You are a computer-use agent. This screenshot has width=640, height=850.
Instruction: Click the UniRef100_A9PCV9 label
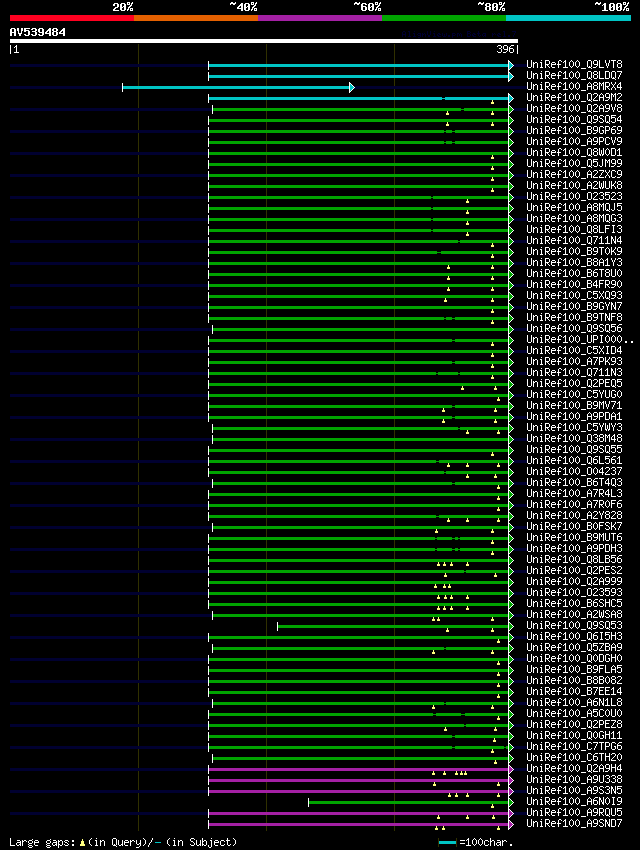click(574, 141)
